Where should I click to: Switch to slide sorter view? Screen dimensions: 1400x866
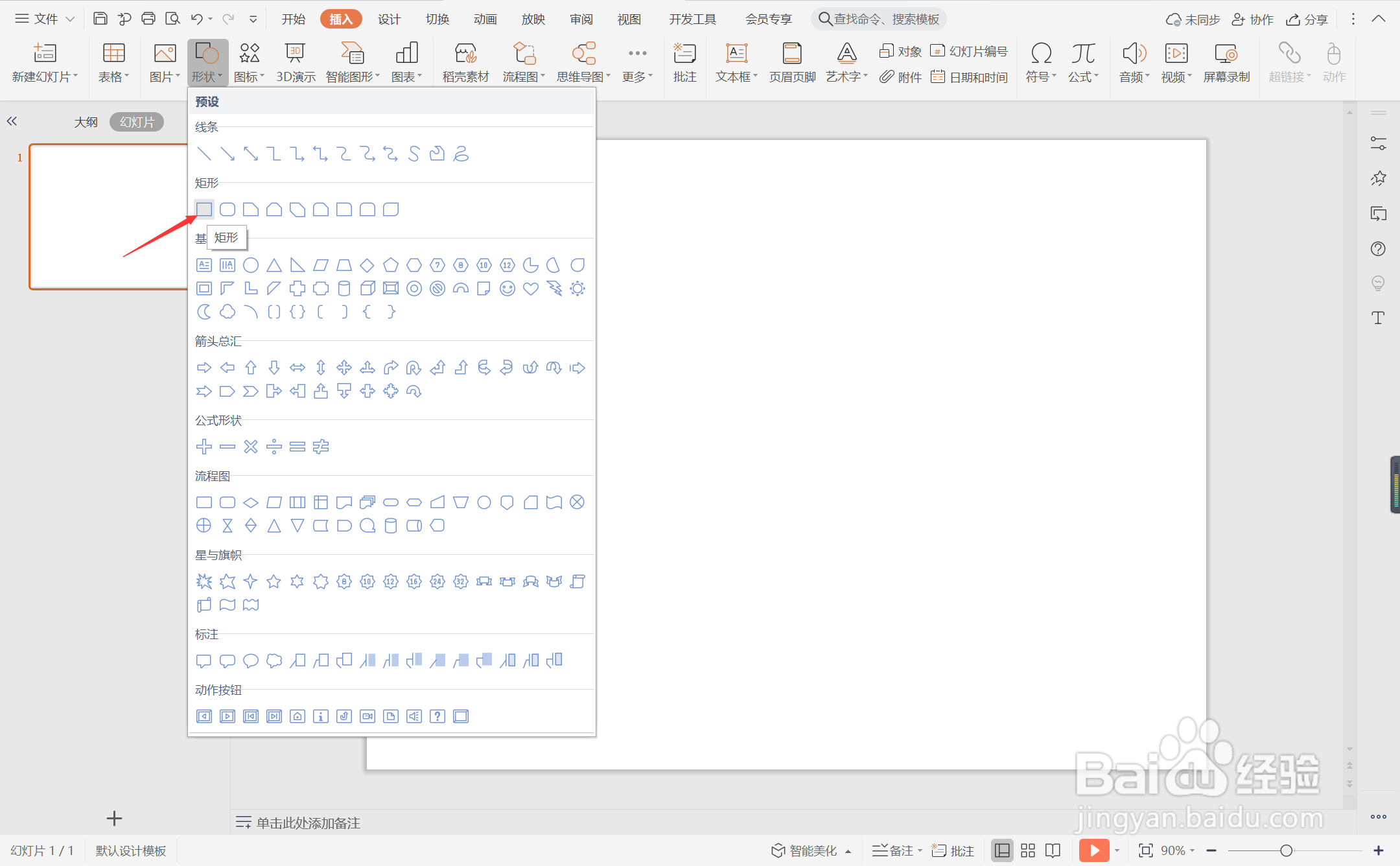(x=1028, y=850)
